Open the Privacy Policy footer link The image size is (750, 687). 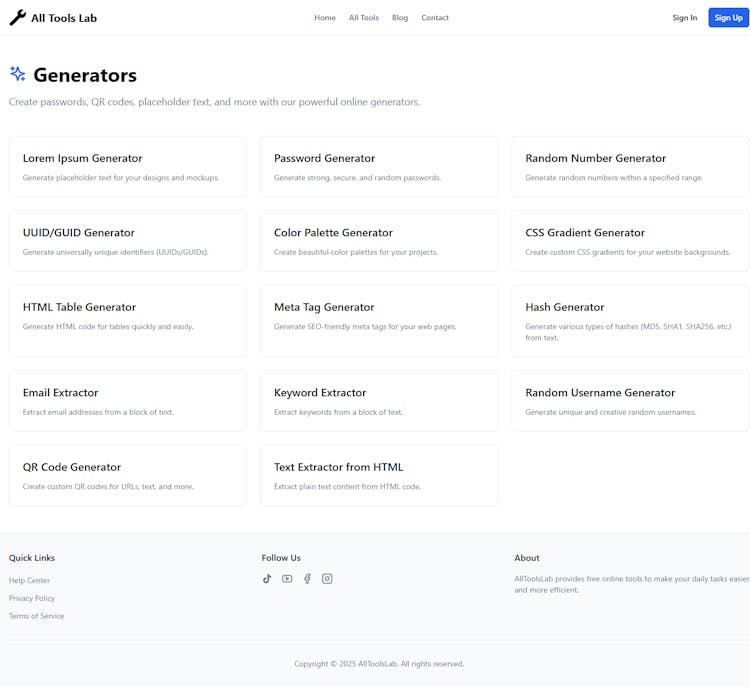click(32, 598)
